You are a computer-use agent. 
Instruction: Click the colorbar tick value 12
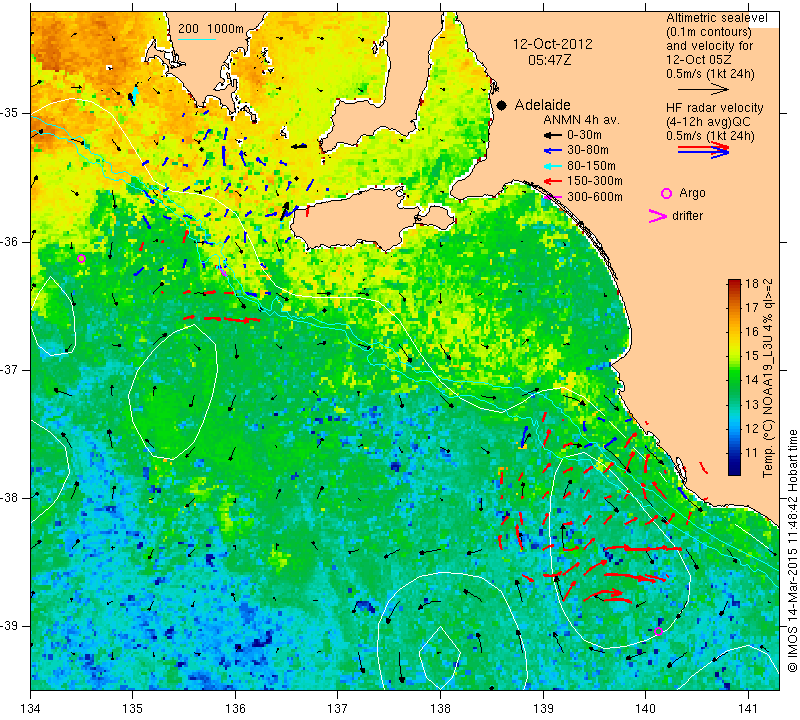[x=752, y=429]
